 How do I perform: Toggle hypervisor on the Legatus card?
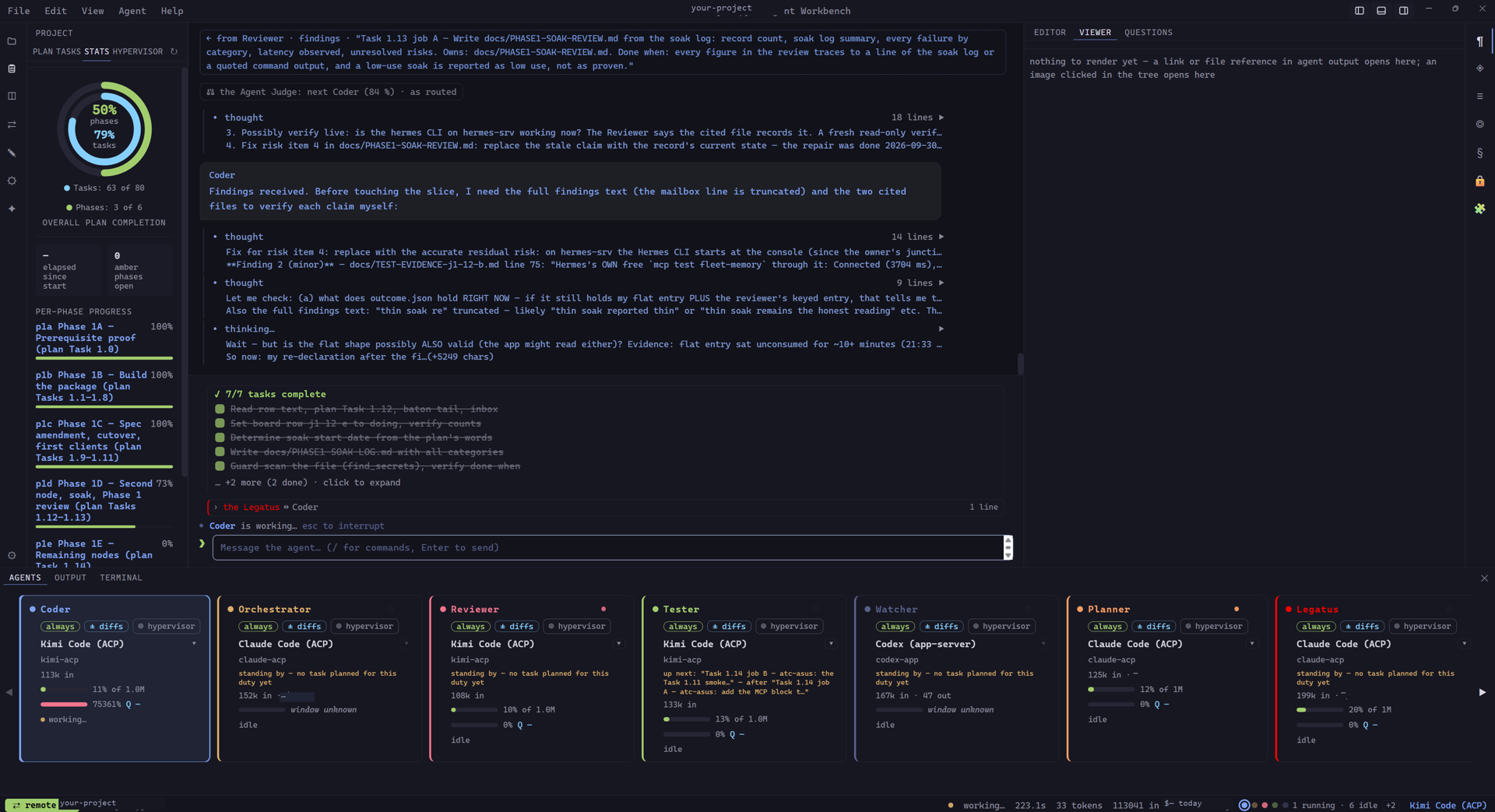[x=1422, y=627]
